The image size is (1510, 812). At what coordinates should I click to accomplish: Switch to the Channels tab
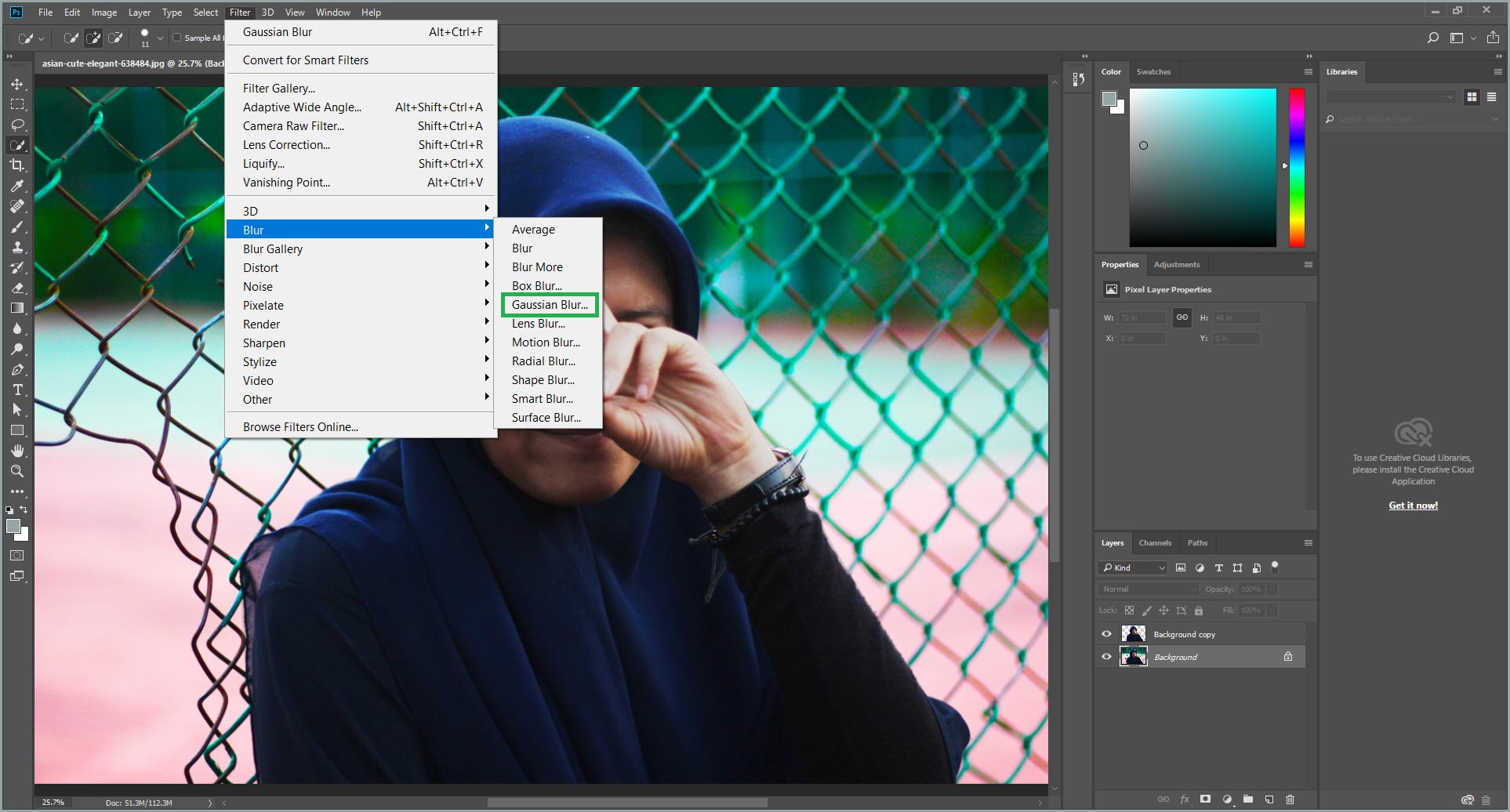(1155, 542)
